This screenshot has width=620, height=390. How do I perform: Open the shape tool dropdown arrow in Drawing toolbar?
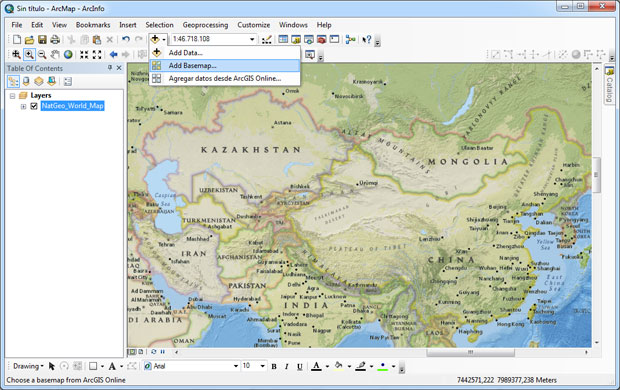[102, 366]
